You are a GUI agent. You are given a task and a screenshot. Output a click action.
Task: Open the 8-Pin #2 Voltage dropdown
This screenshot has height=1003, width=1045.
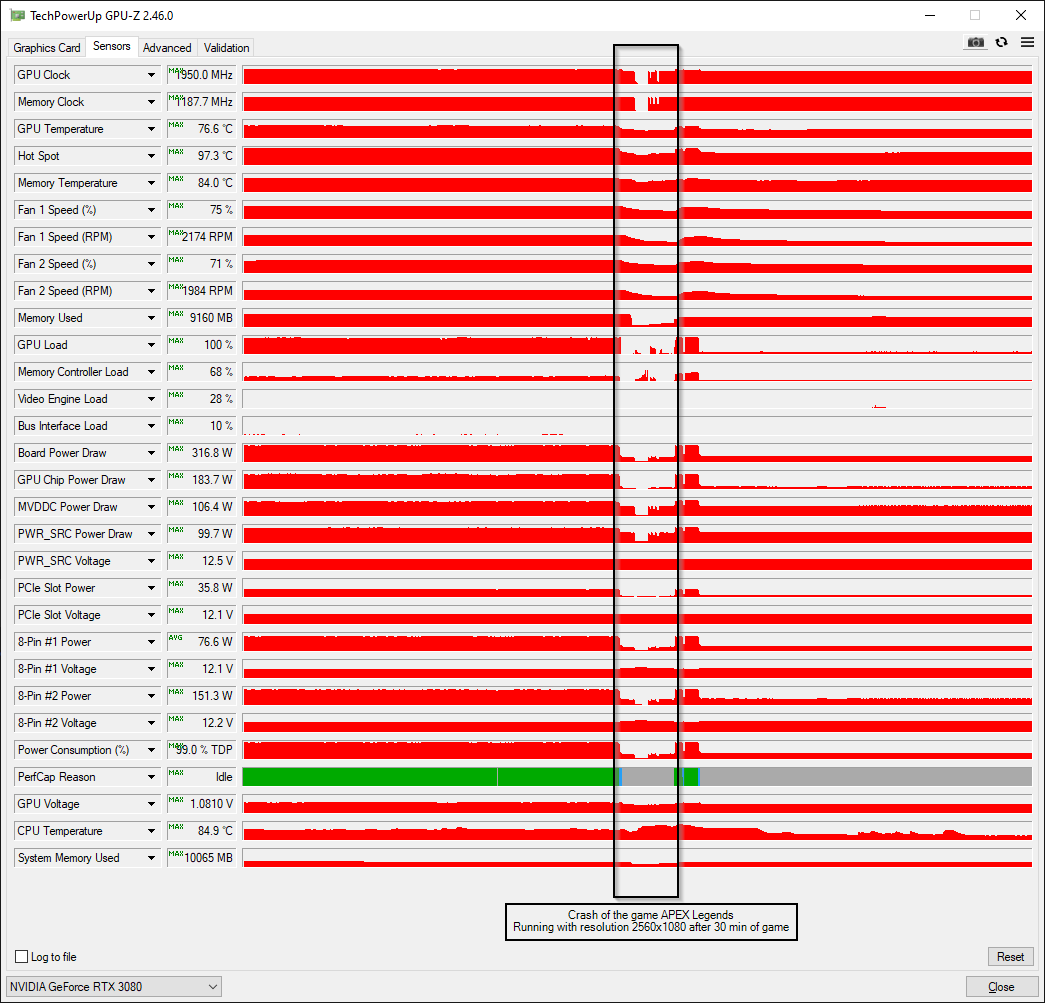[x=151, y=723]
